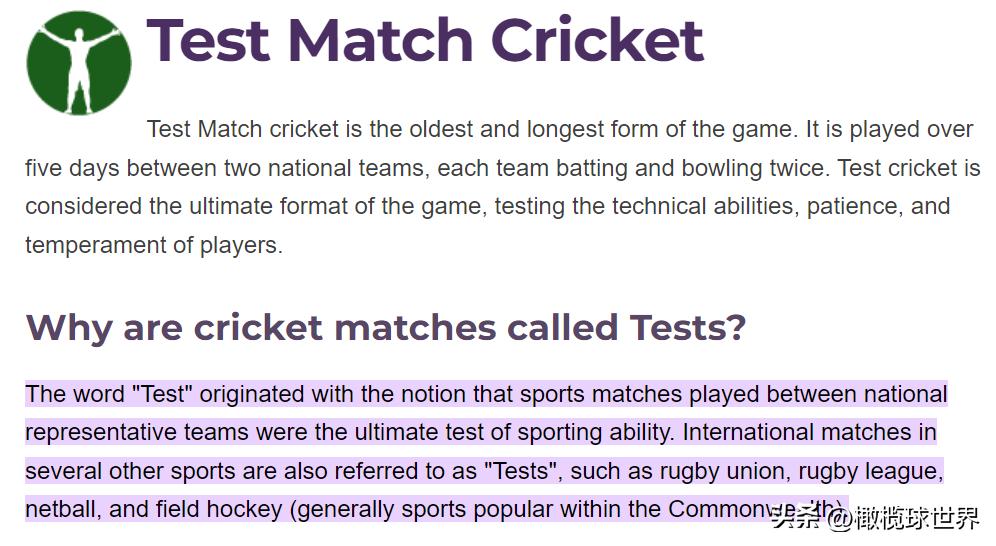
Task: Click the watermark text at bottom right
Action: (876, 518)
